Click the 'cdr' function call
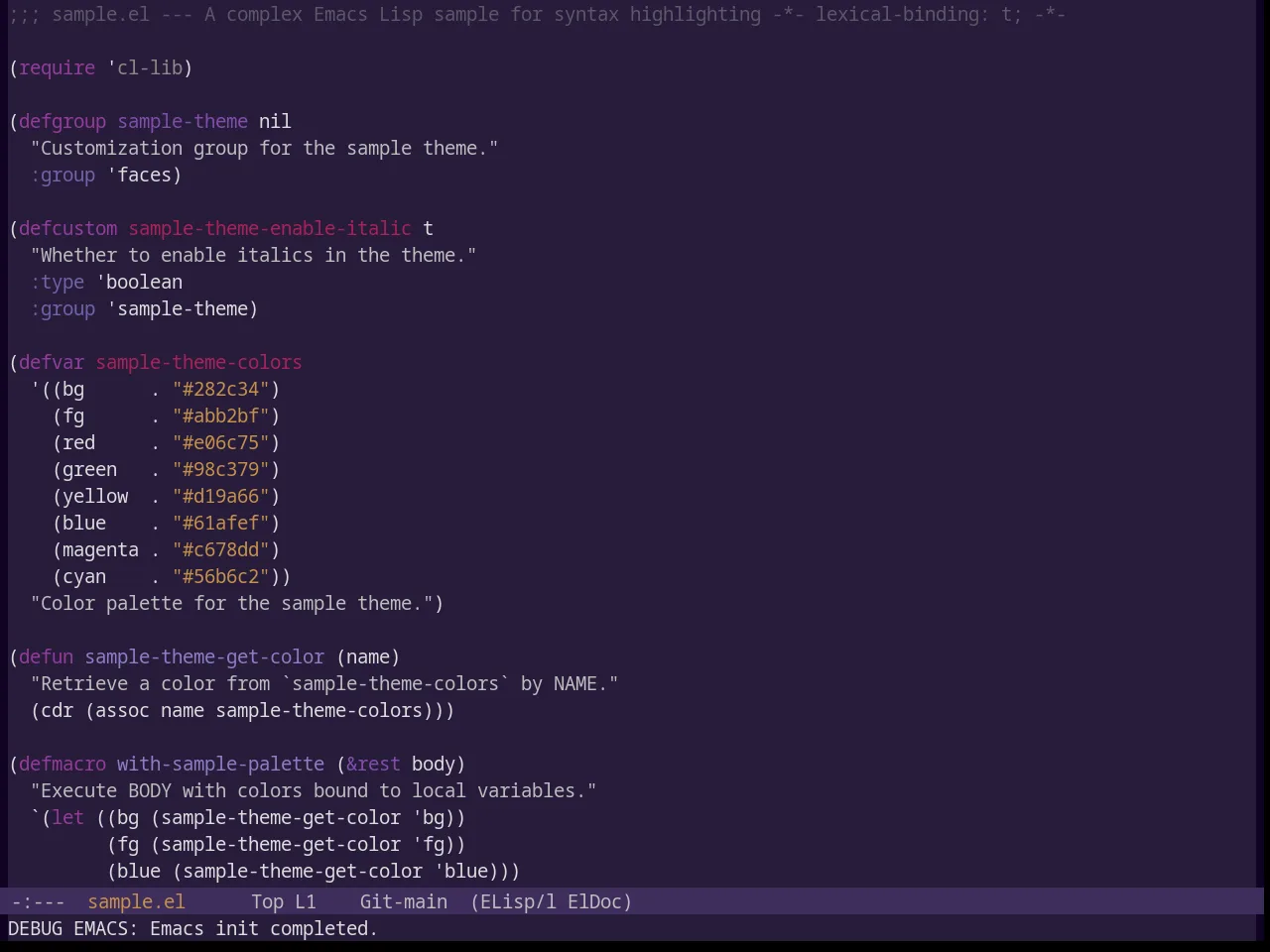 pos(57,710)
